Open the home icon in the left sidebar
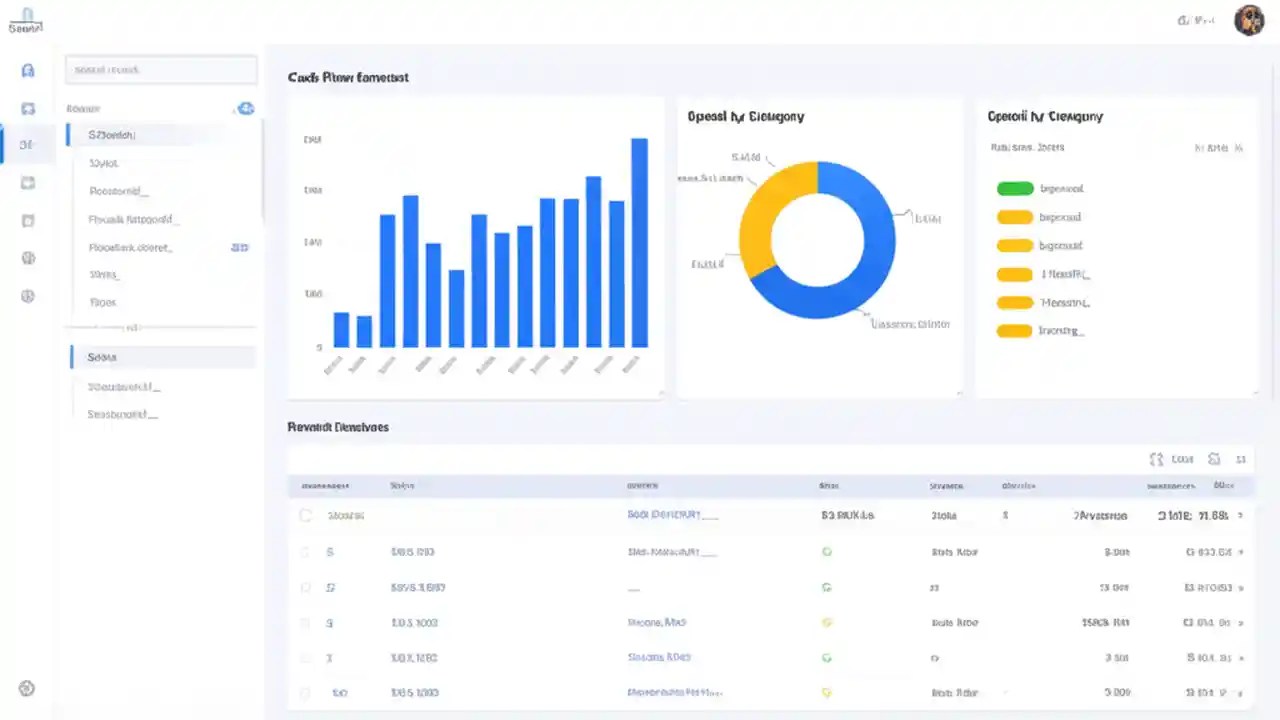 pyautogui.click(x=28, y=70)
